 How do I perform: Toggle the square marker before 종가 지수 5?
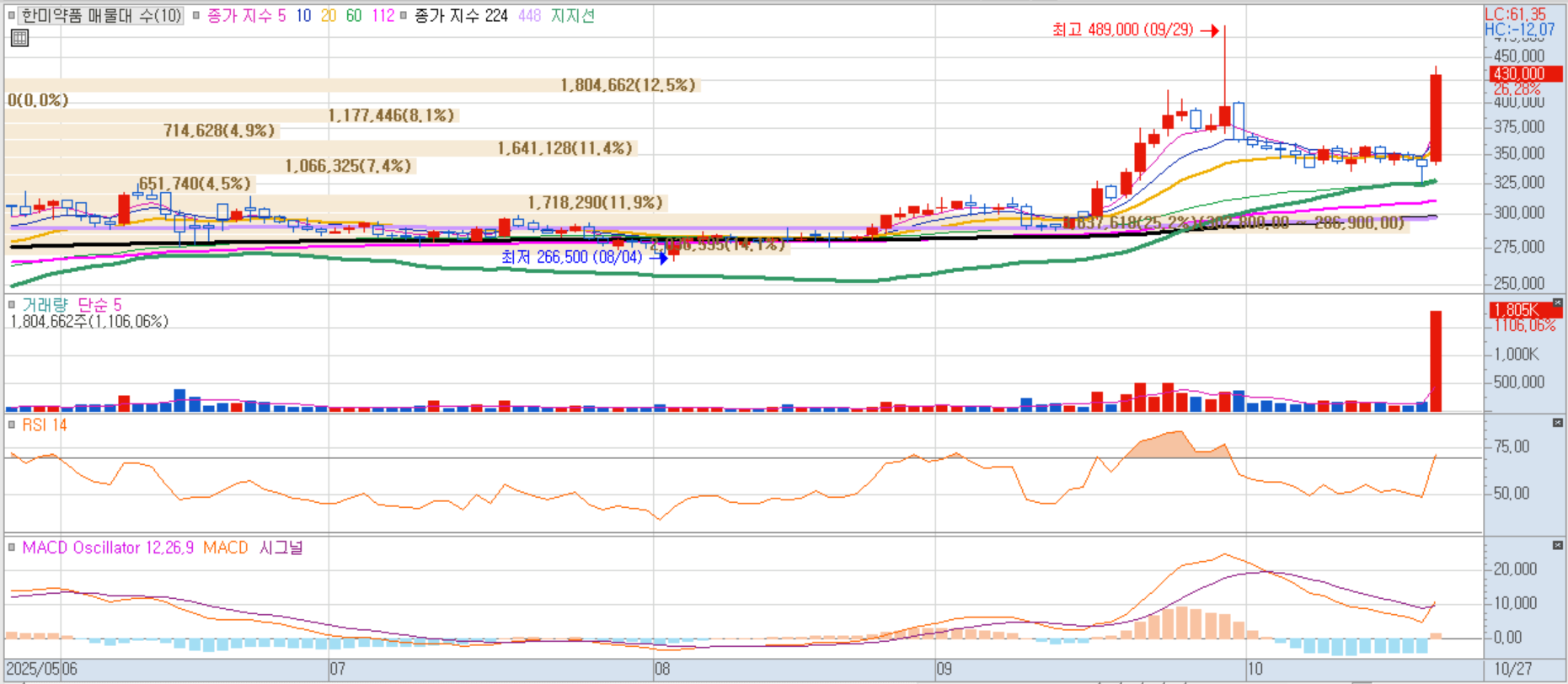(x=196, y=15)
